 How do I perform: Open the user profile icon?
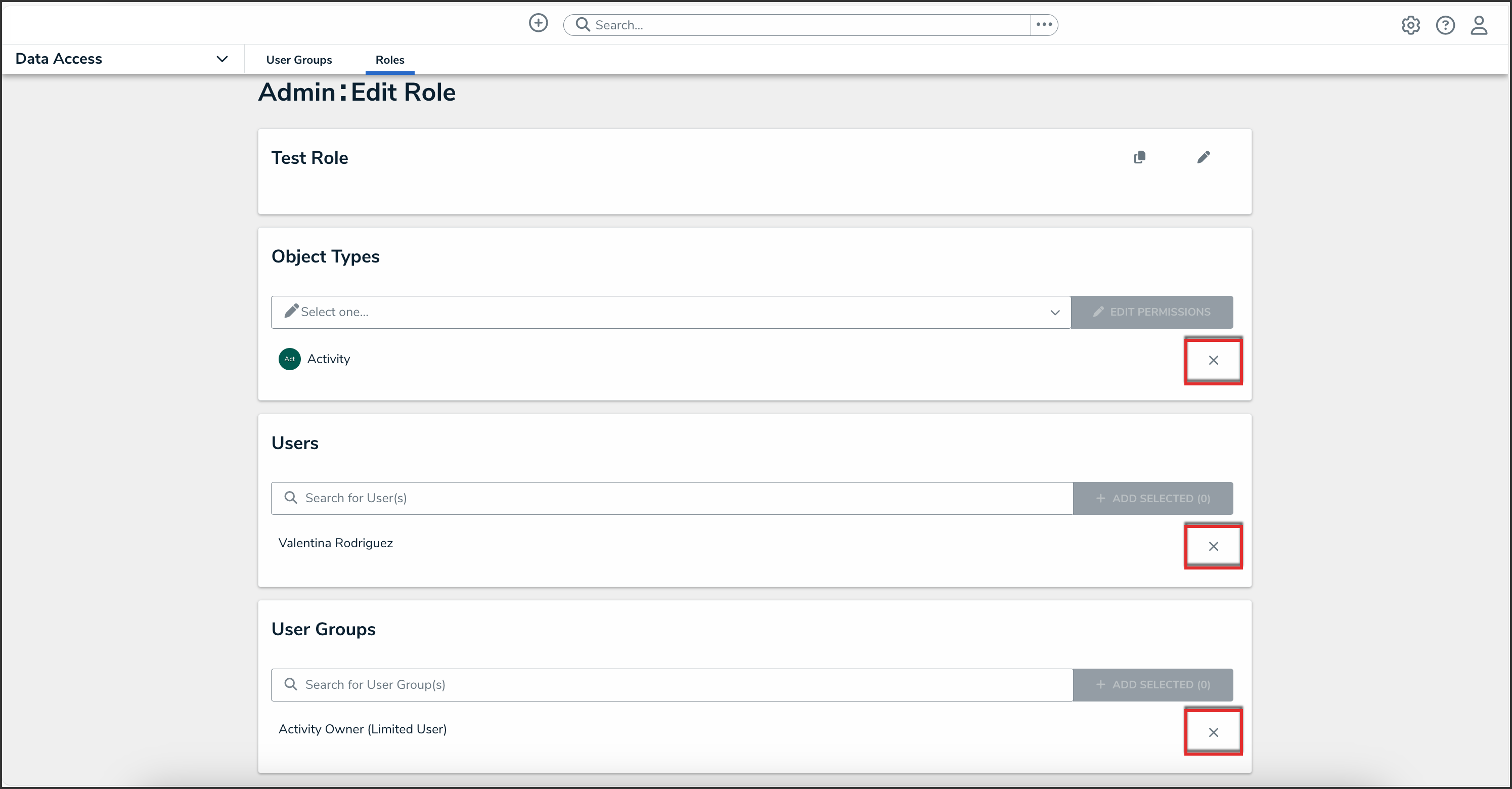tap(1479, 25)
